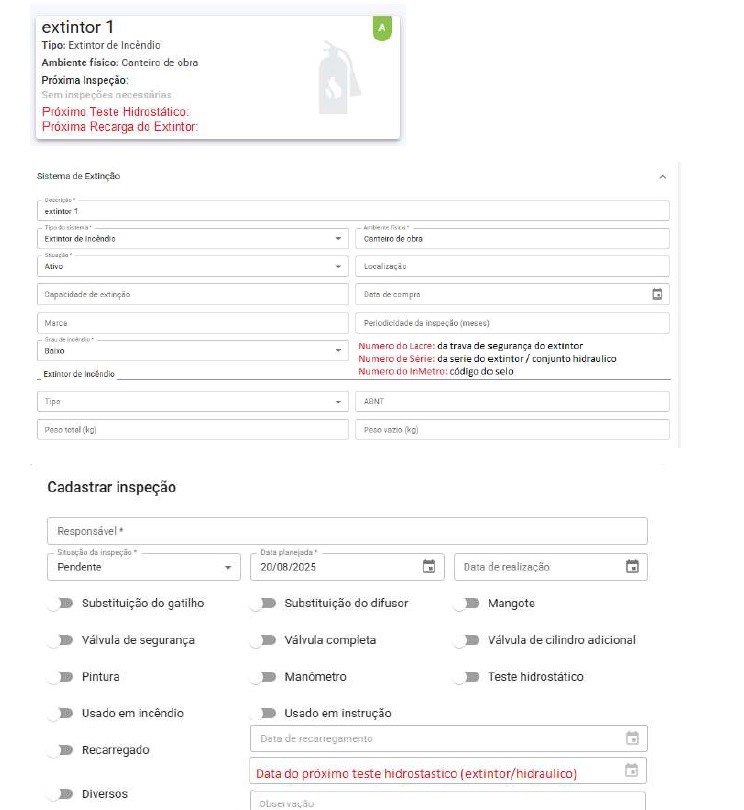This screenshot has height=810, width=744.
Task: Enable the Manômetro switch
Action: (x=264, y=677)
